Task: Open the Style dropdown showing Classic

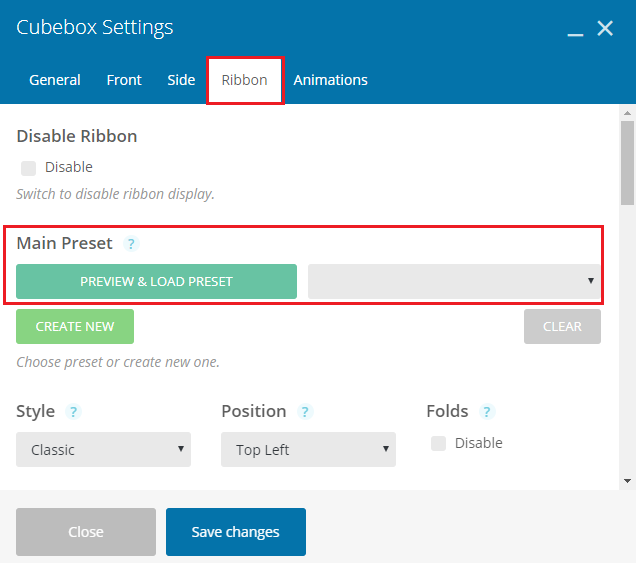Action: coord(103,449)
